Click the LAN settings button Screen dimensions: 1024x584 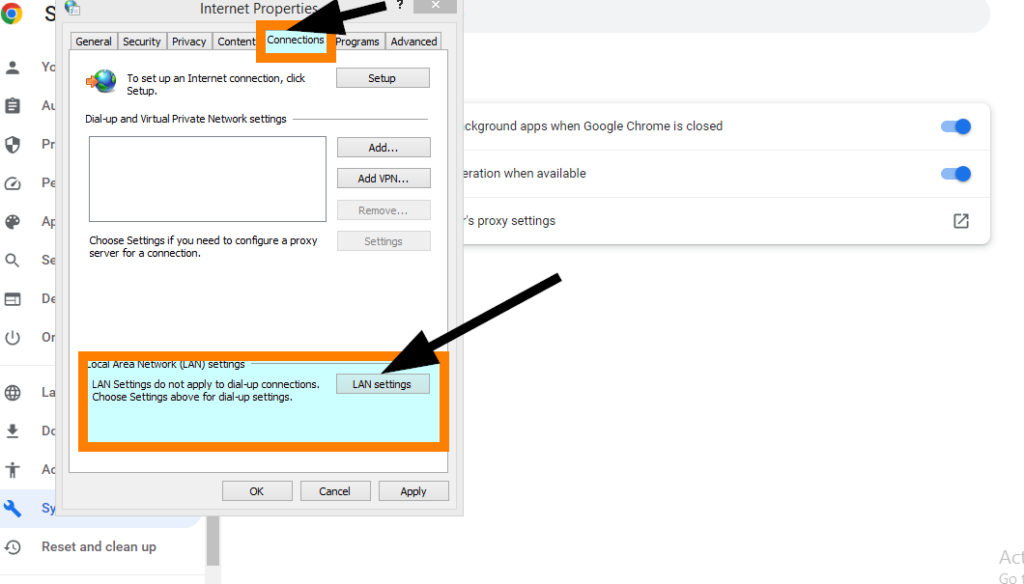pyautogui.click(x=382, y=383)
